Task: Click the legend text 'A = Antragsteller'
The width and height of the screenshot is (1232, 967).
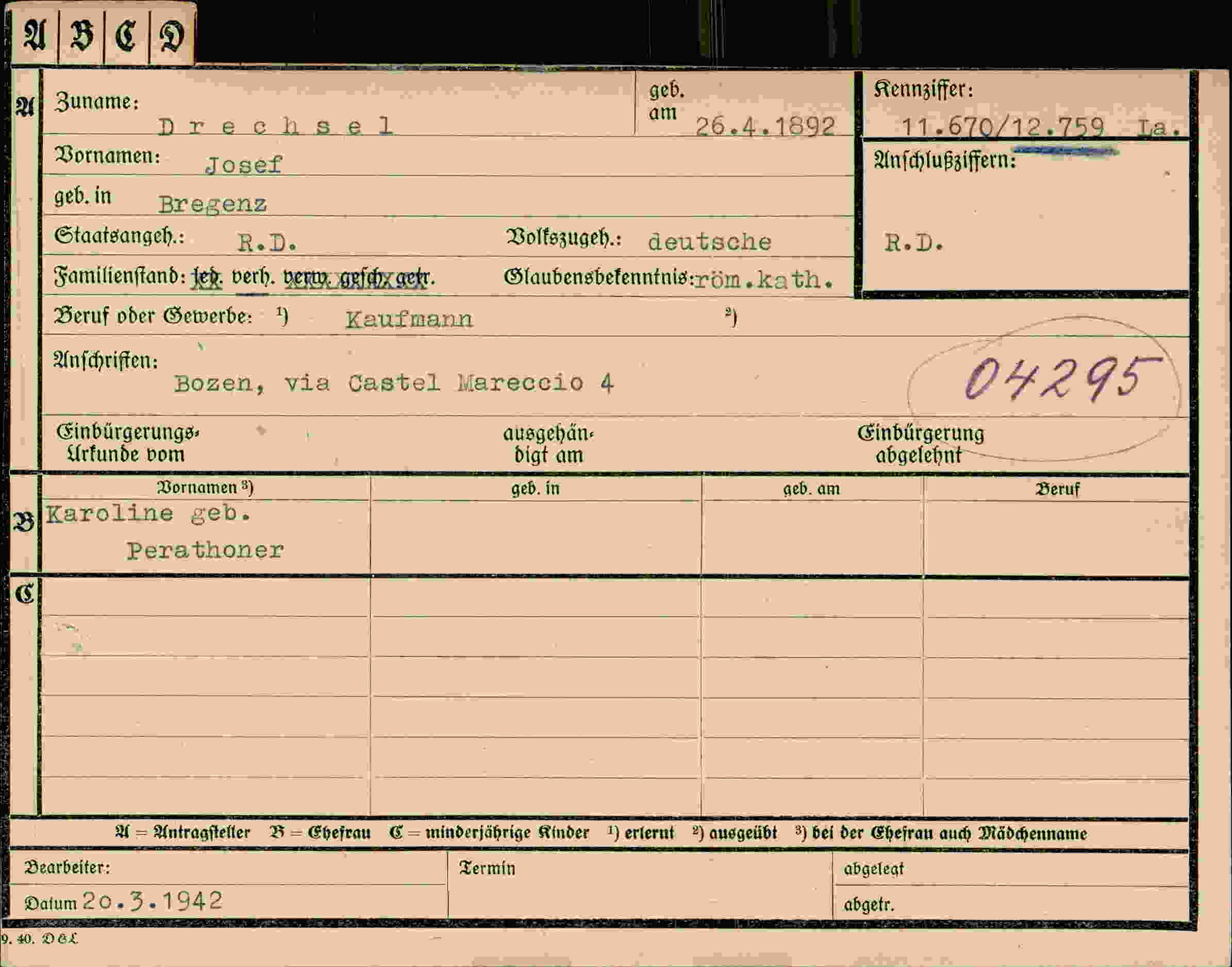Action: (182, 832)
